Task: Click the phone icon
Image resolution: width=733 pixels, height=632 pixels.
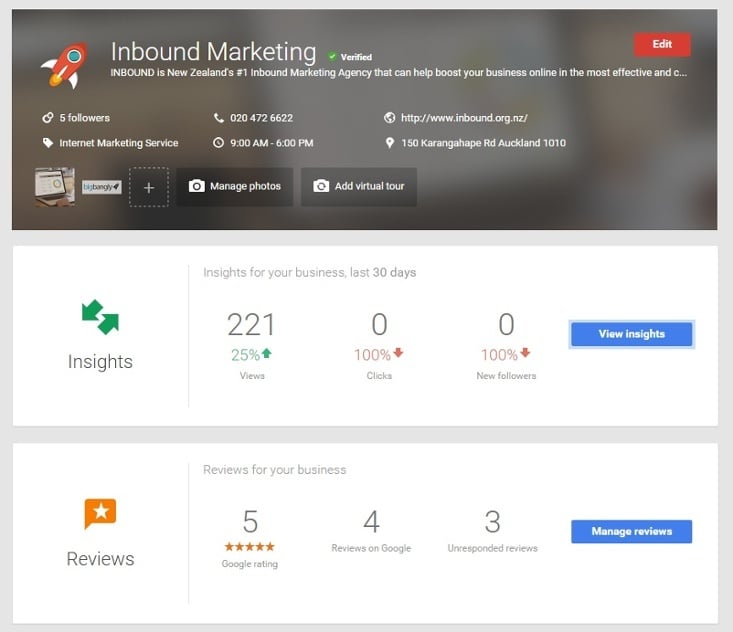Action: [x=218, y=118]
